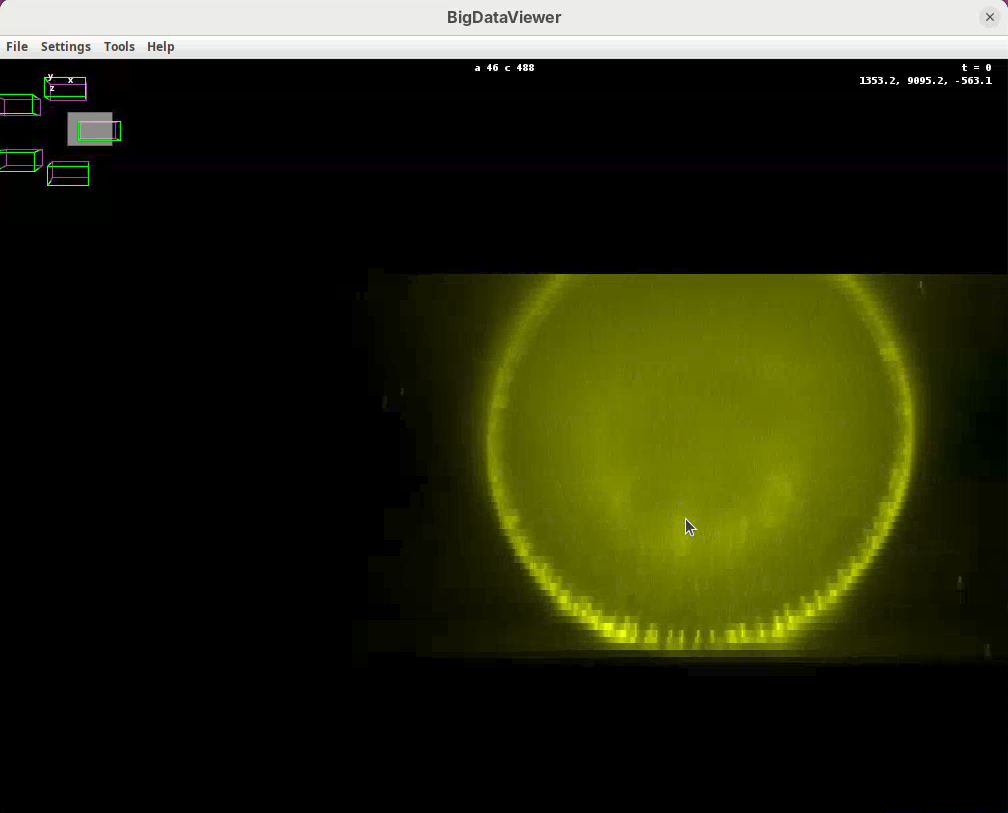This screenshot has width=1008, height=813.
Task: Click the lower-left cut-off wireframe box
Action: tap(19, 160)
